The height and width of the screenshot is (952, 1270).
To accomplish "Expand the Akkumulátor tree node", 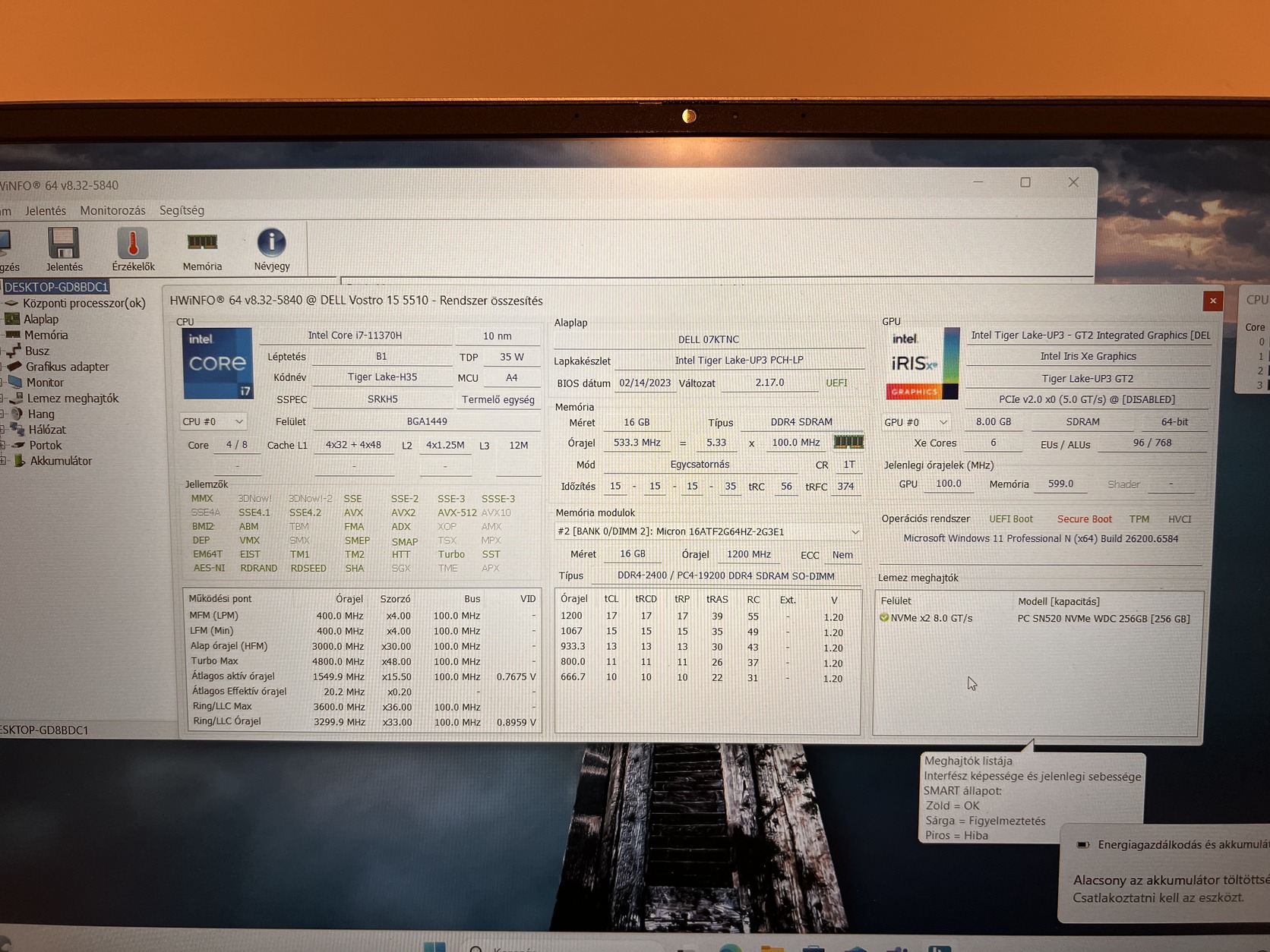I will (x=4, y=461).
